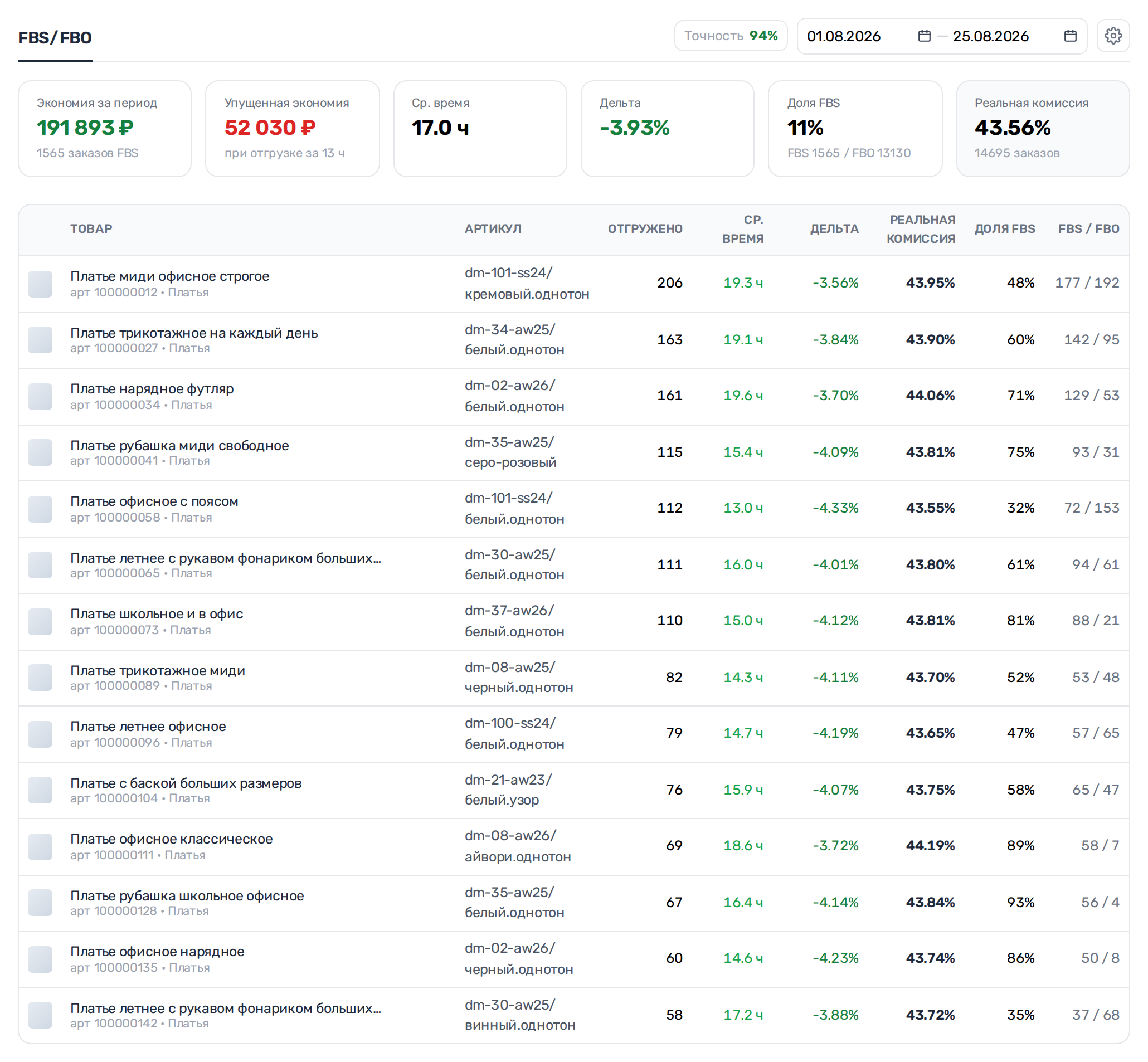Image resolution: width=1148 pixels, height=1062 pixels.
Task: Select thumbnail of Платье трикотажное на каждый день
Action: point(40,340)
